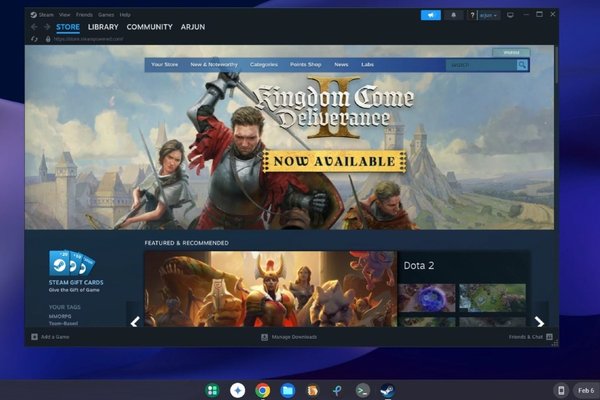
Task: Open notifications with the bell icon
Action: (x=453, y=15)
